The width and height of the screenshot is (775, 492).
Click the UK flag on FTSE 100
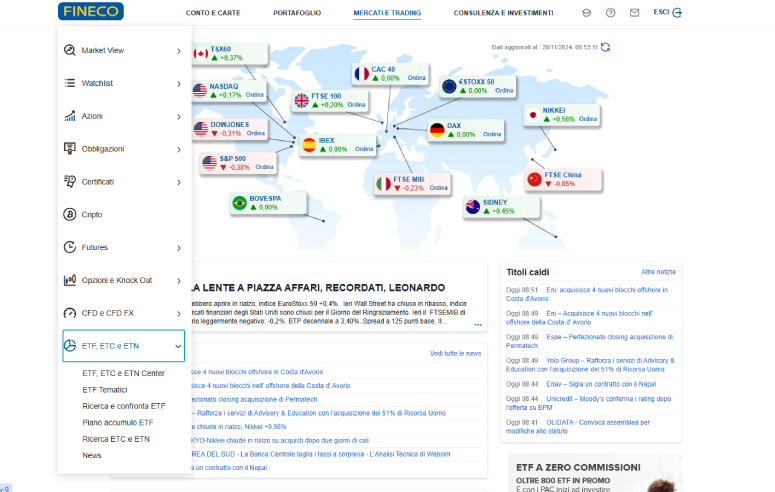[301, 100]
